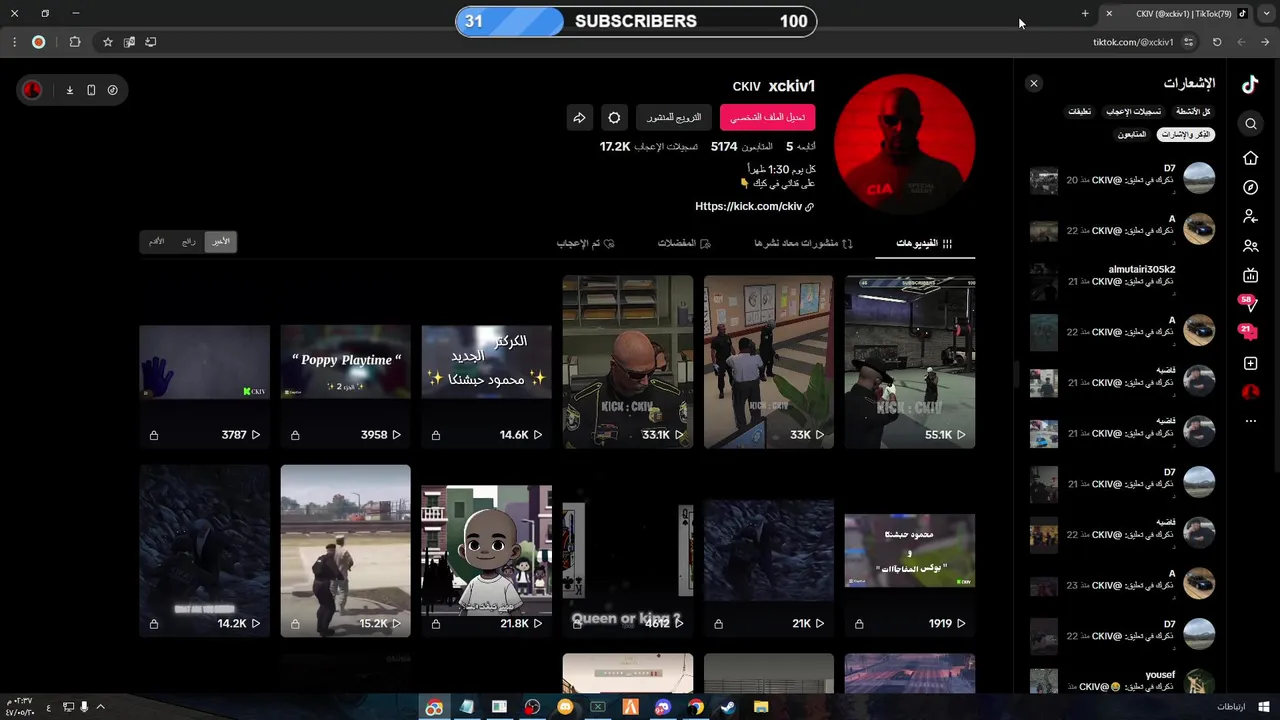1280x720 pixels.
Task: Click the phone icon in the floating toolbar
Action: (x=91, y=90)
